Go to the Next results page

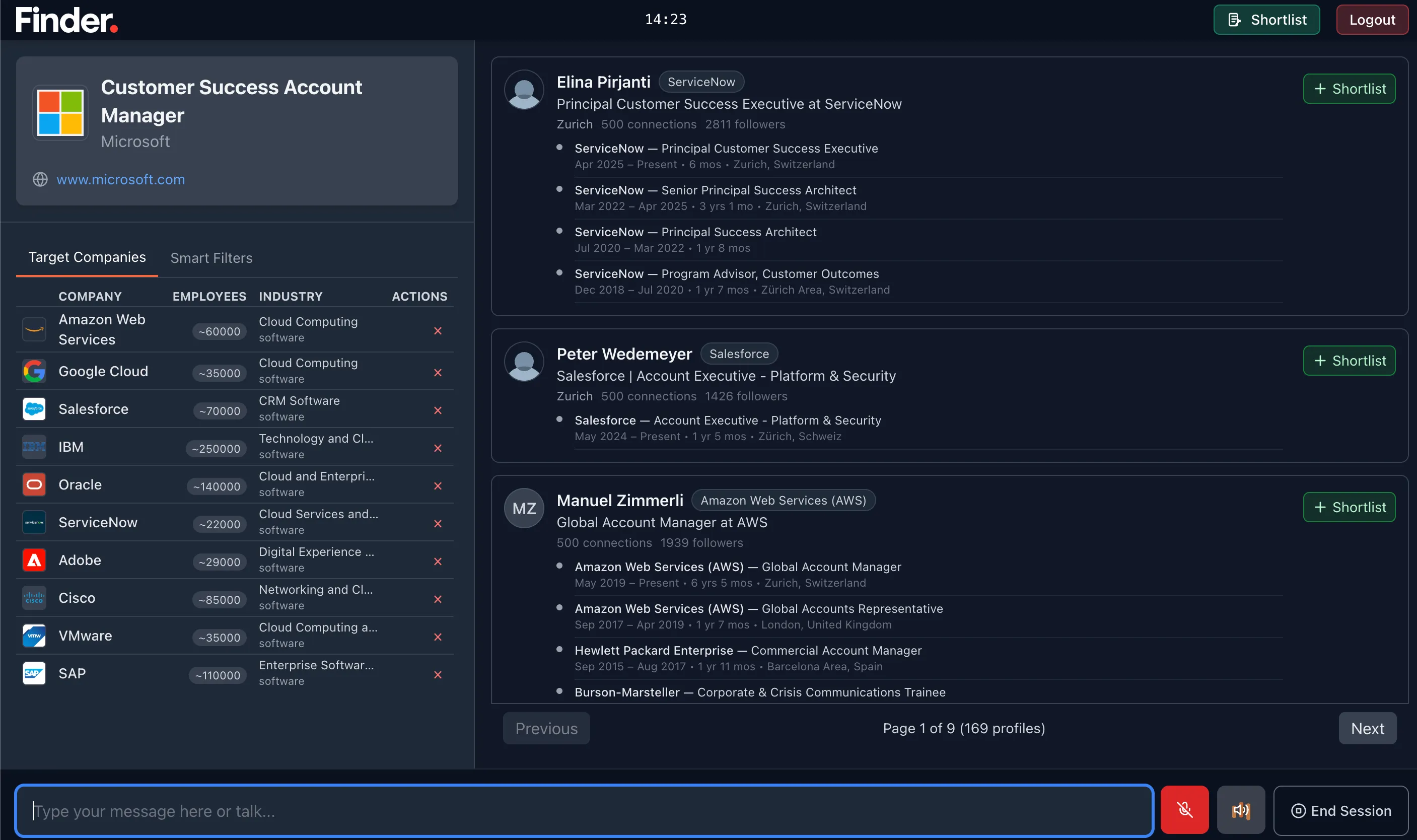tap(1367, 729)
